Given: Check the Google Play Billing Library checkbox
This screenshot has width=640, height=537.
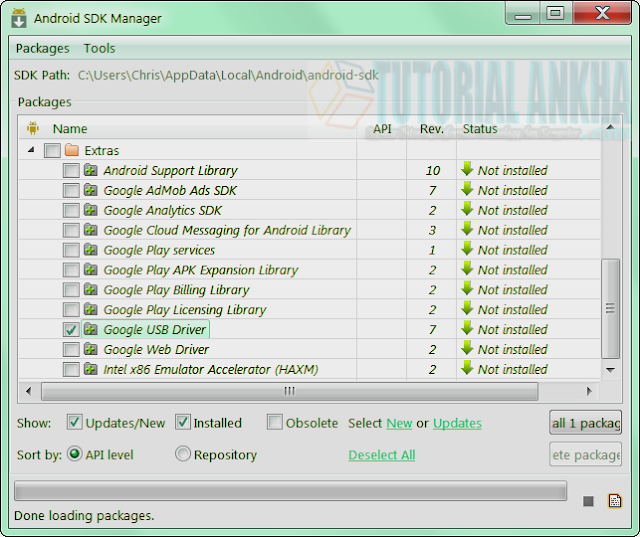Looking at the screenshot, I should [71, 290].
